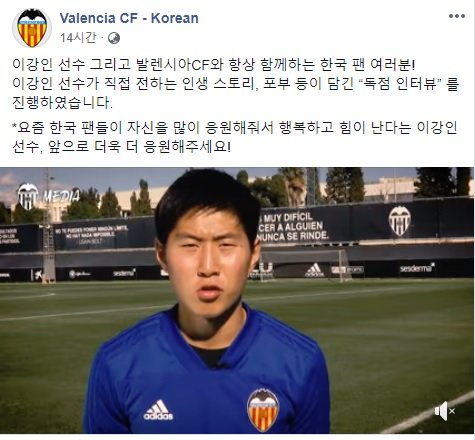Click the first line mentioning 발렌시아CF
The height and width of the screenshot is (440, 475).
pos(214,65)
